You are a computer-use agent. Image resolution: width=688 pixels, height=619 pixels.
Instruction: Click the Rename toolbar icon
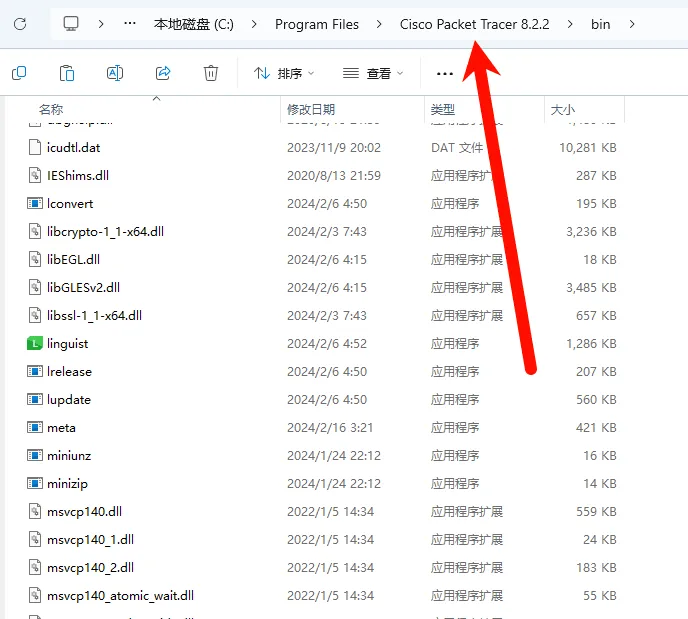click(x=115, y=73)
